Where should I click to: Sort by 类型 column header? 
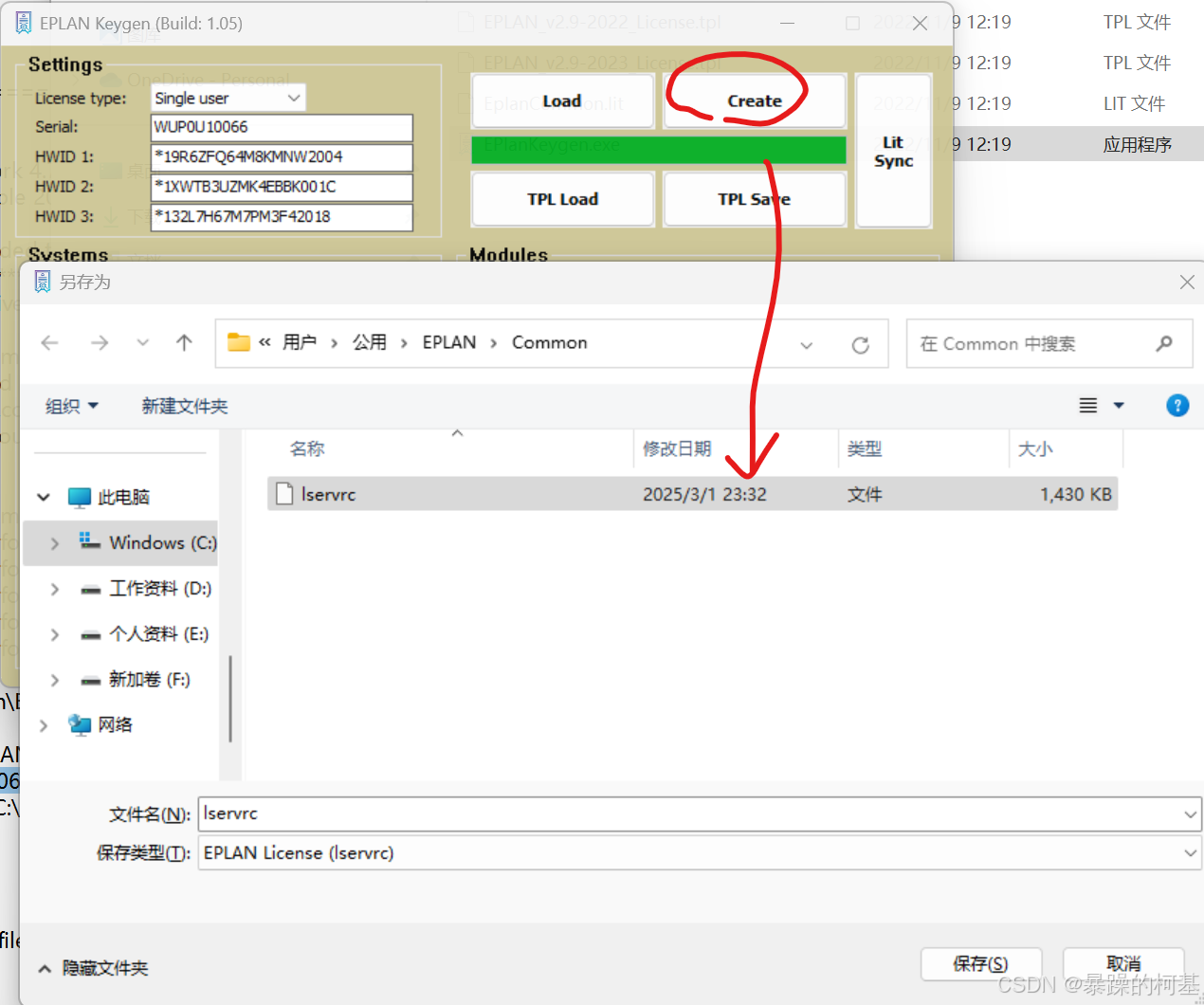click(x=865, y=448)
